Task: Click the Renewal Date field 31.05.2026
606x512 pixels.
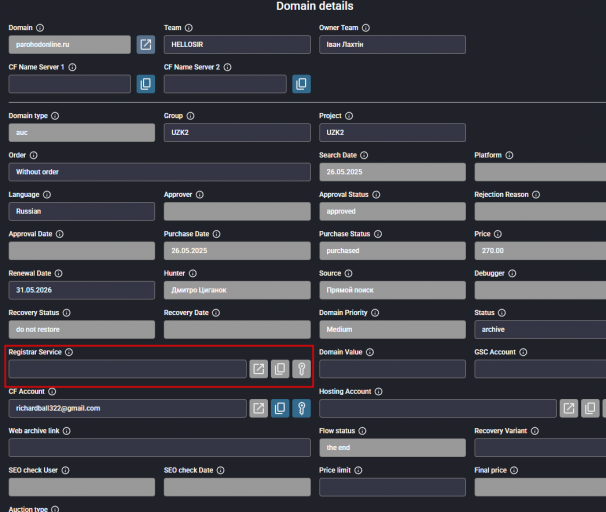Action: (x=82, y=290)
